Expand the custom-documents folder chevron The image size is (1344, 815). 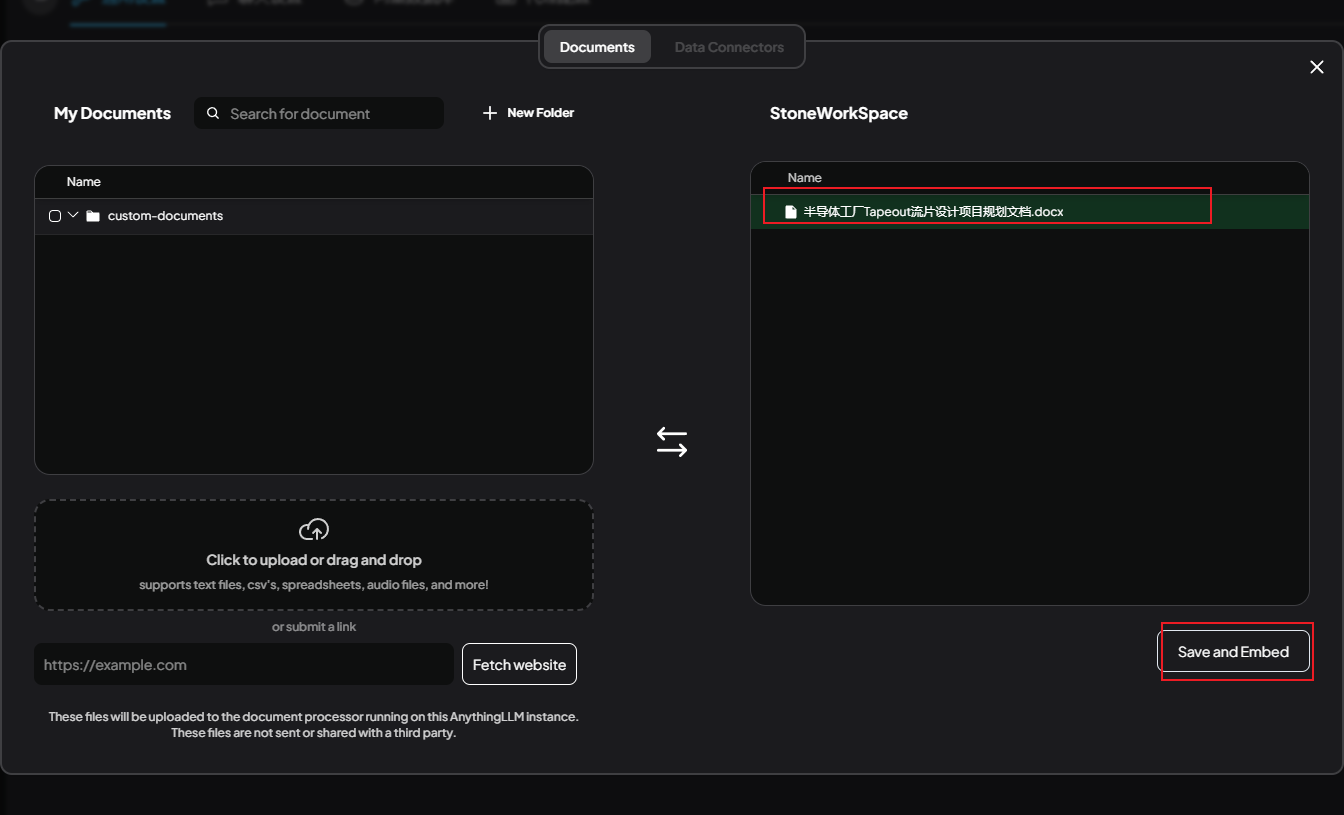click(x=73, y=216)
